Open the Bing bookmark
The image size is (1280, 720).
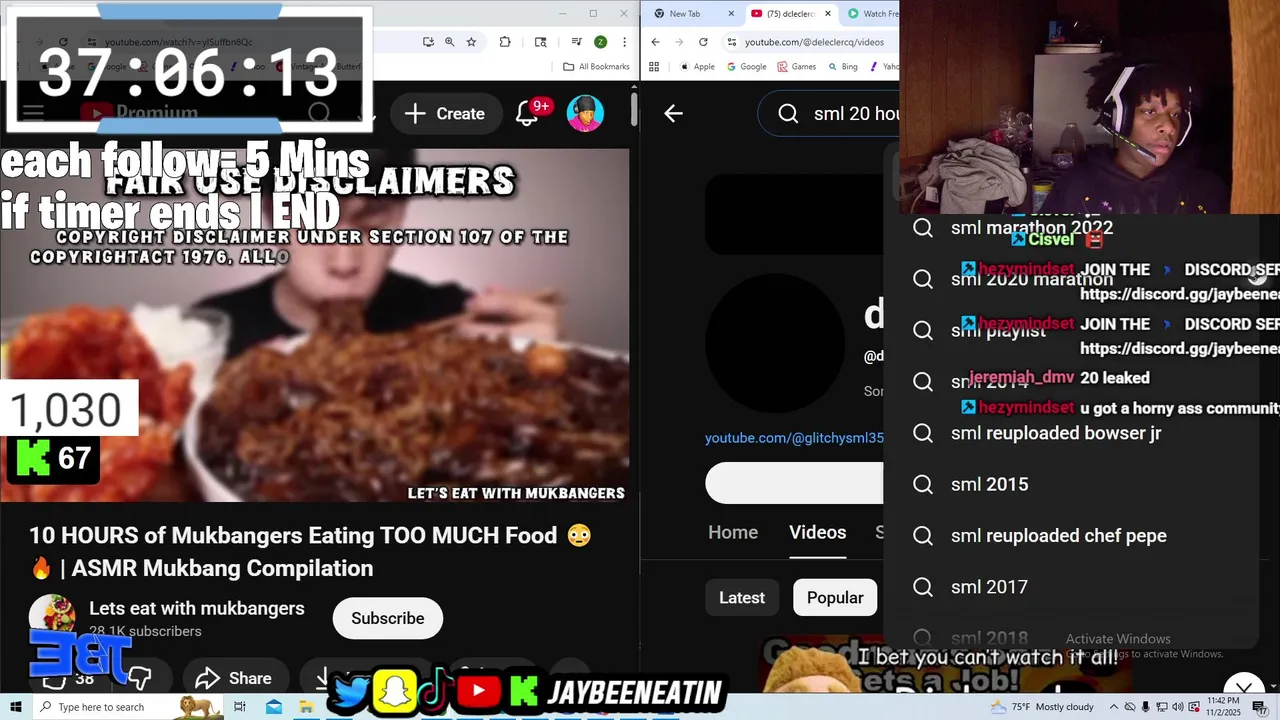(843, 67)
